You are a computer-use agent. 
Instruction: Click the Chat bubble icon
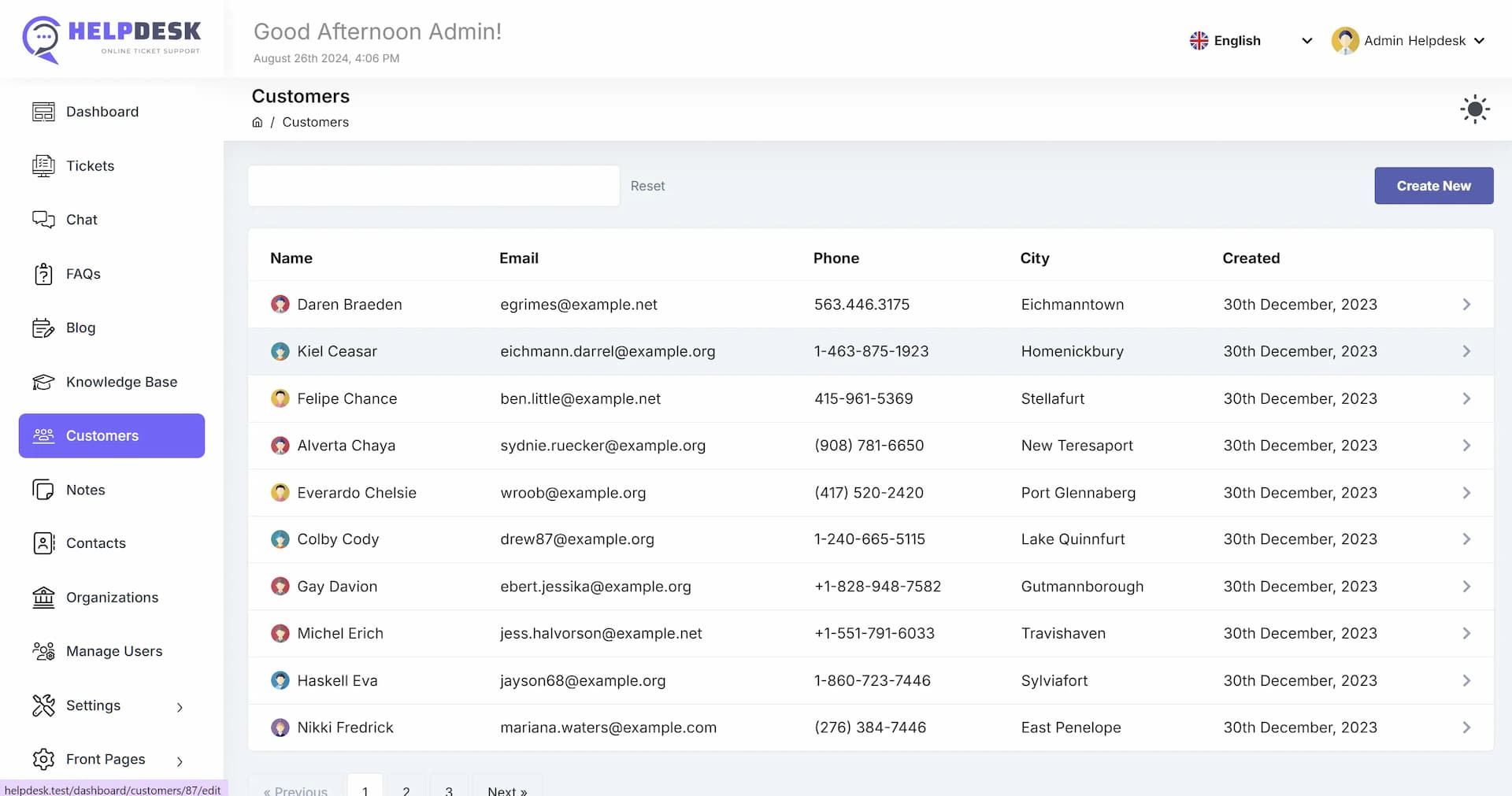point(43,220)
